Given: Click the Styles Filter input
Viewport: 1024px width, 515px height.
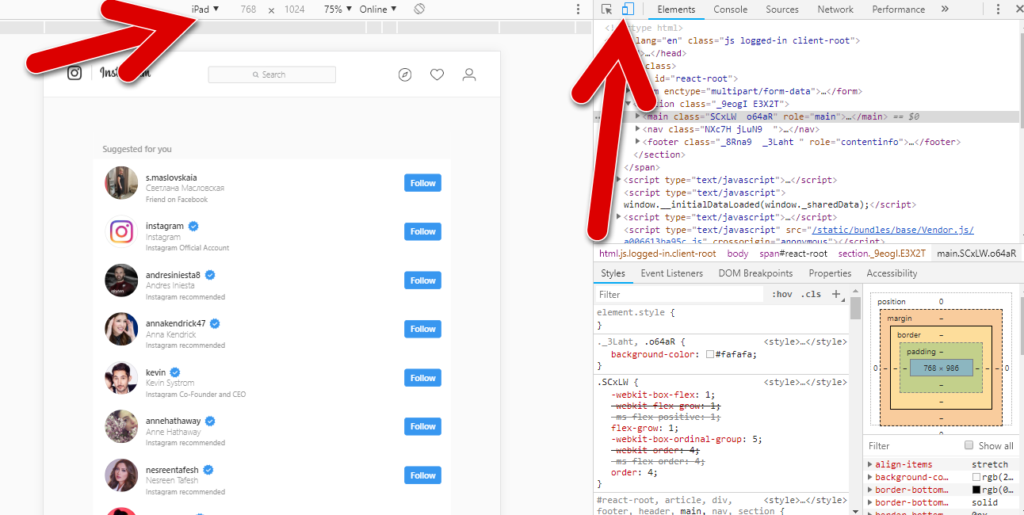Looking at the screenshot, I should tap(679, 295).
